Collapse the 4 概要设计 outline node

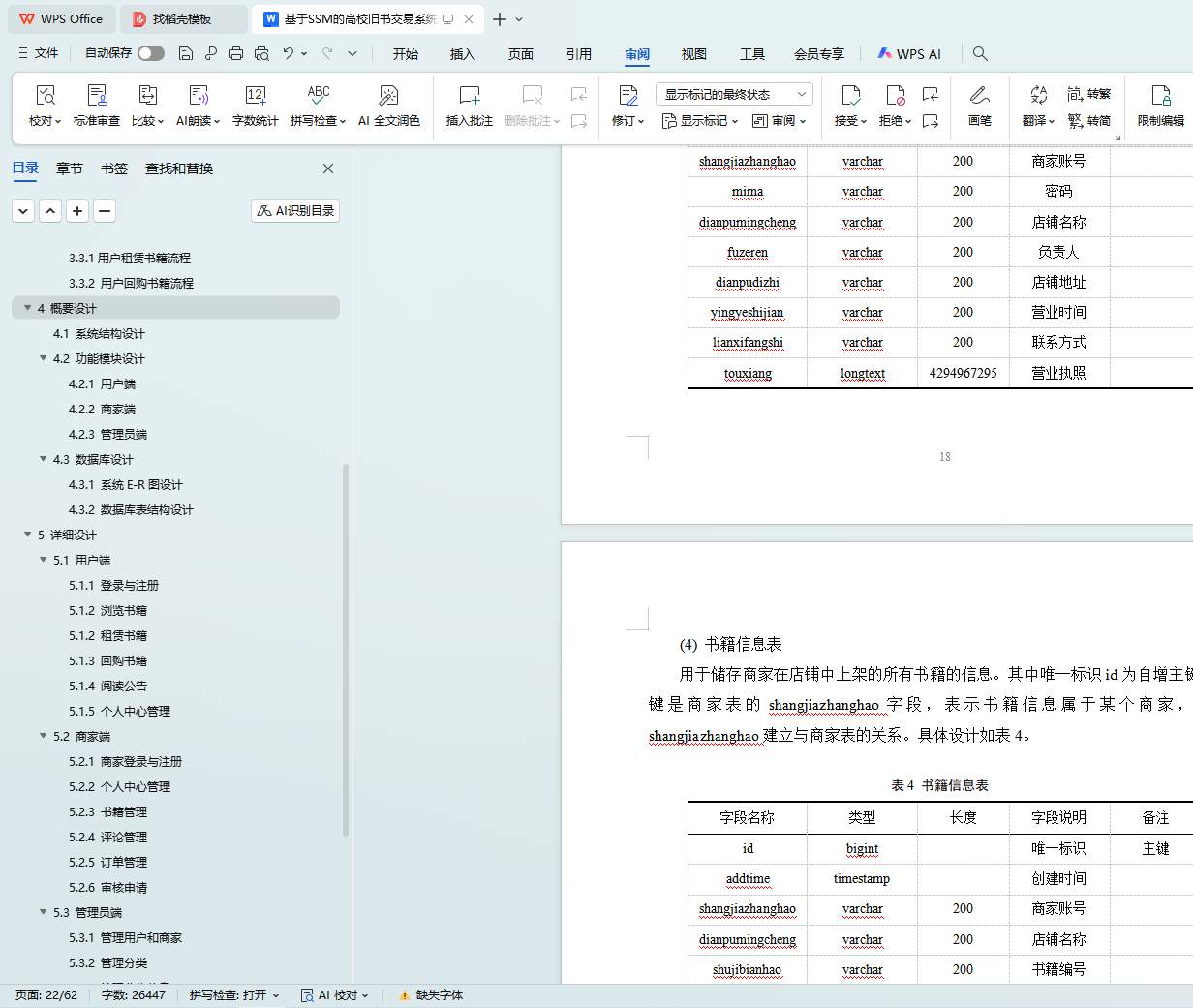(x=27, y=308)
